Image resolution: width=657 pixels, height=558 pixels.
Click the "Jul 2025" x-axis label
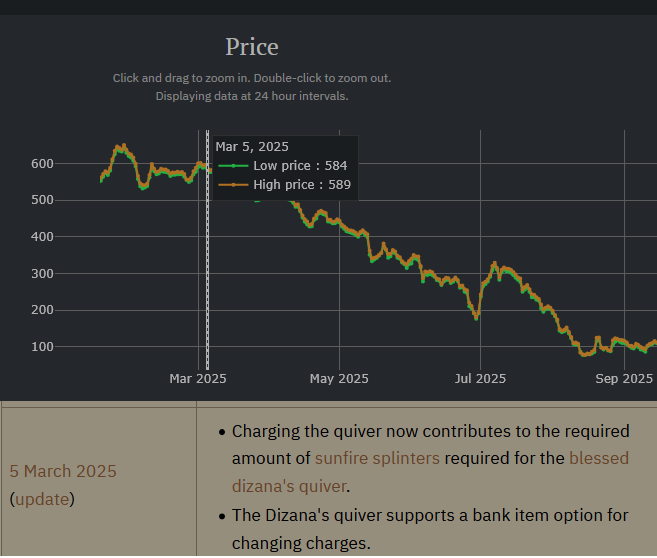tap(480, 379)
